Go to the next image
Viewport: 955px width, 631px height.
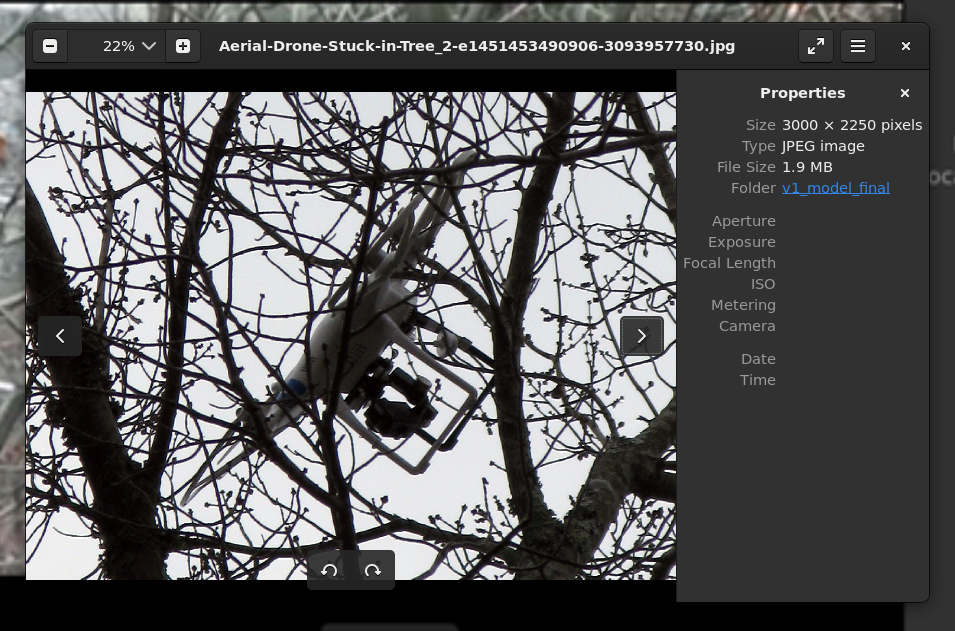pos(642,336)
